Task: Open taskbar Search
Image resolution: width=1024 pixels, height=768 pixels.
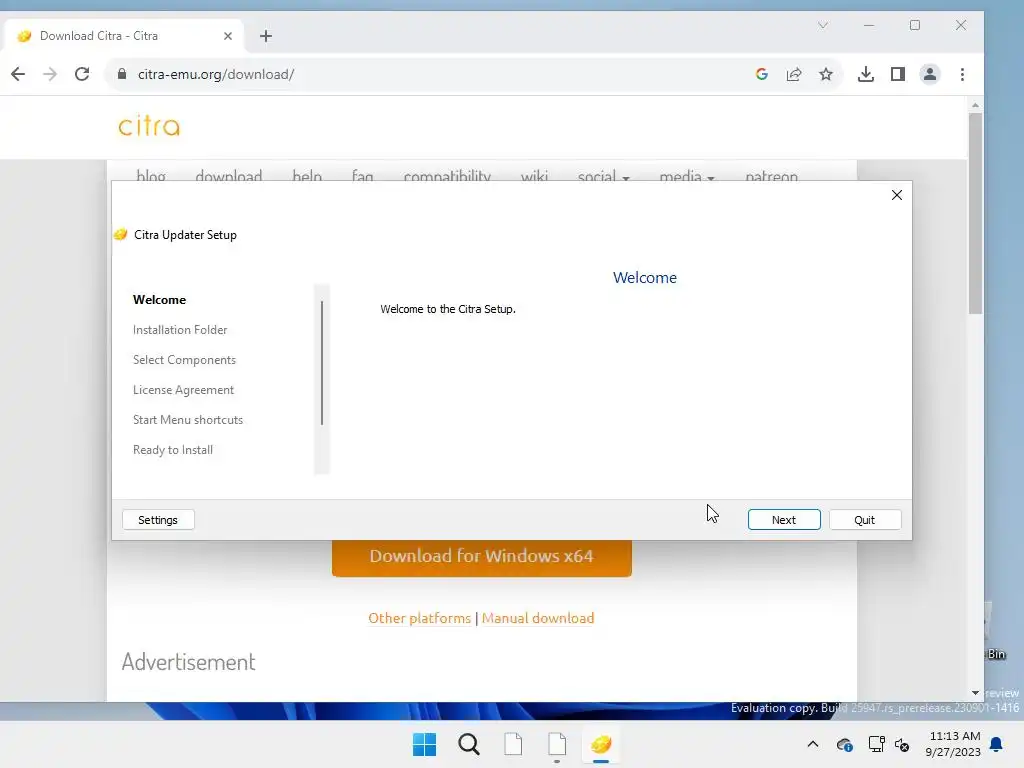Action: tap(469, 744)
